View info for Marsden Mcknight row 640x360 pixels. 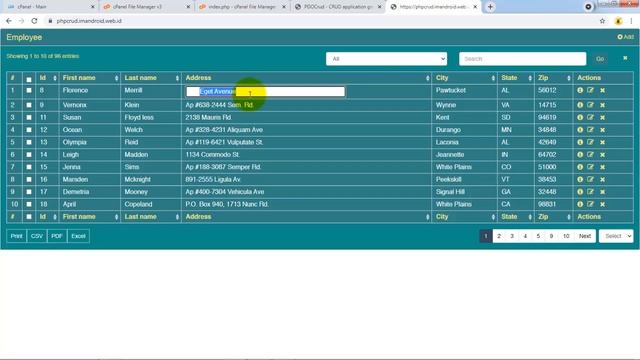point(580,179)
